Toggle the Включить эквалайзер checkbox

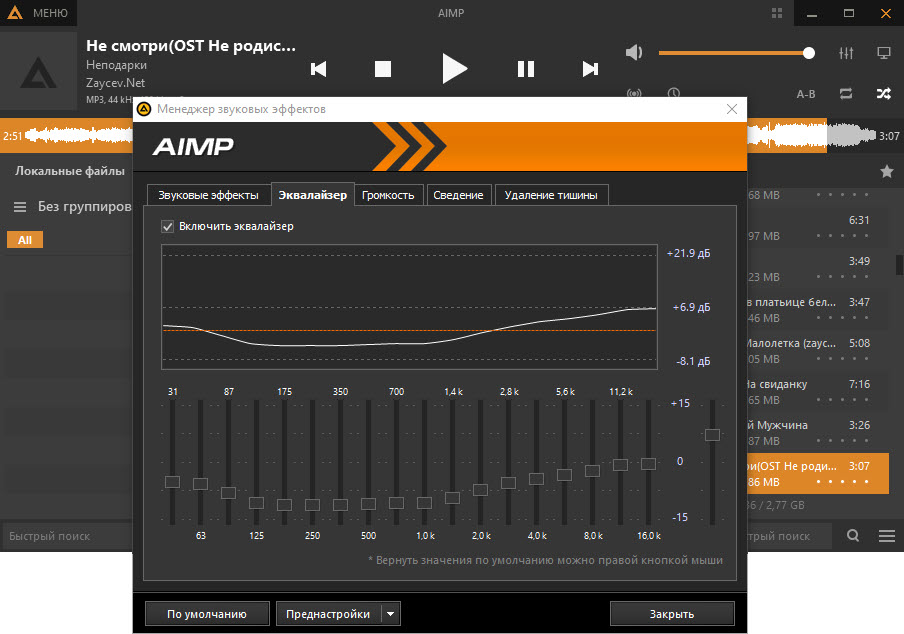[x=167, y=227]
